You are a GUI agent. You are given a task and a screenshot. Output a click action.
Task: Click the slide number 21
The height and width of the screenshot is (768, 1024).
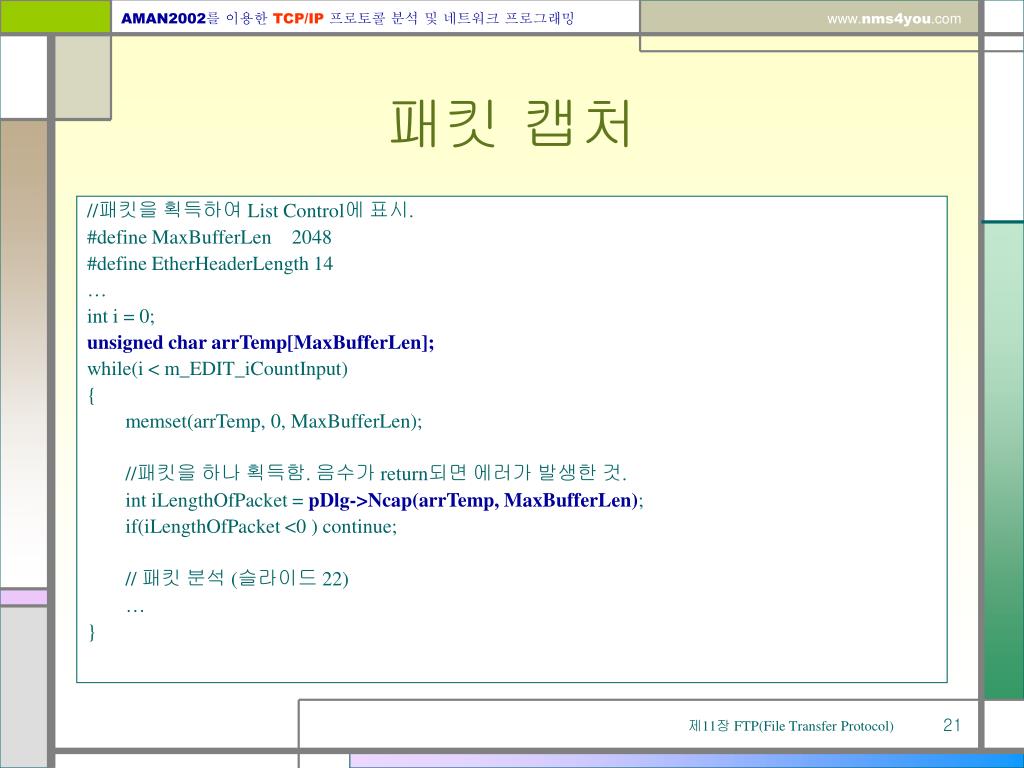952,725
